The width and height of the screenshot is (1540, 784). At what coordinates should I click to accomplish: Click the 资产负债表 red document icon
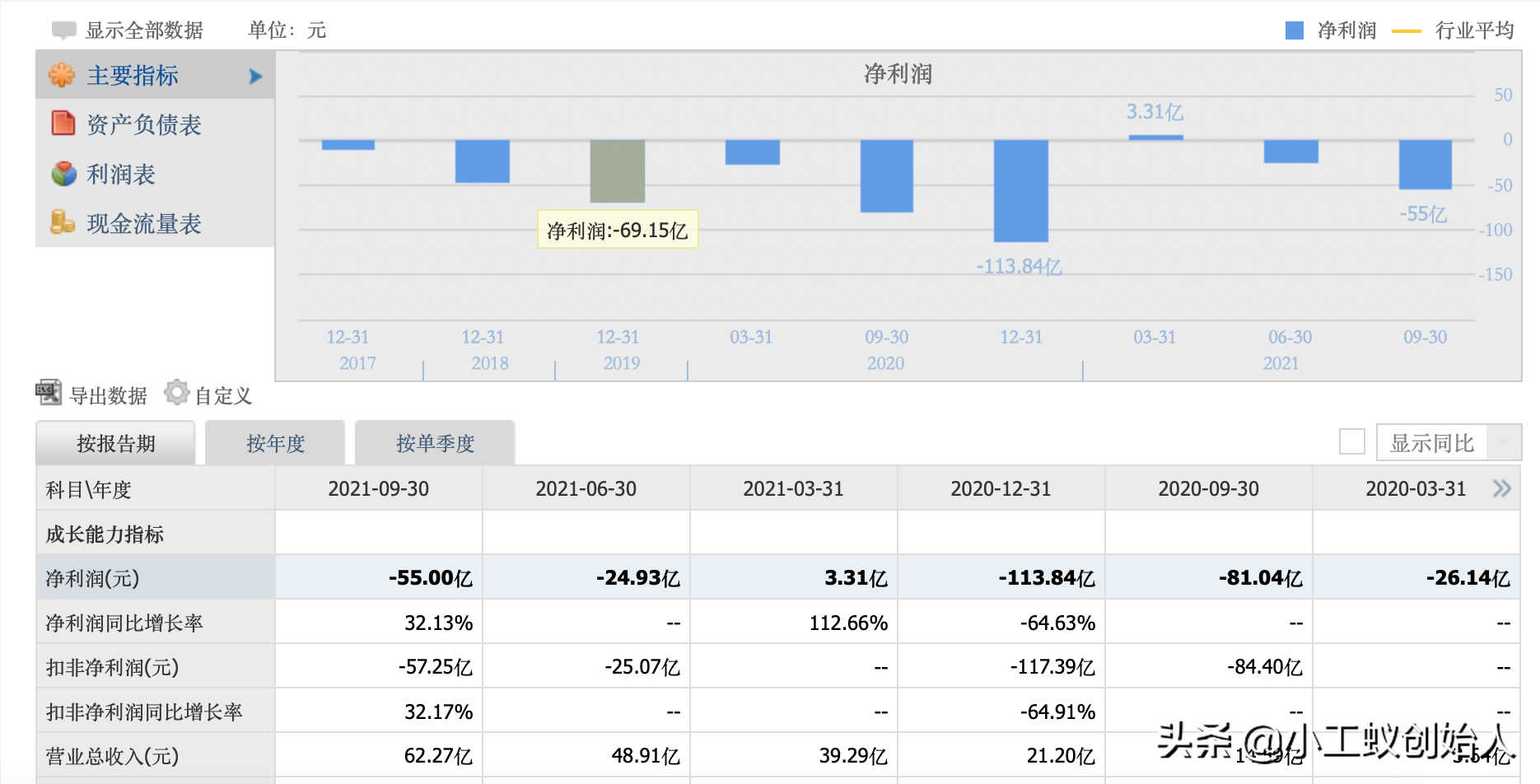point(63,124)
